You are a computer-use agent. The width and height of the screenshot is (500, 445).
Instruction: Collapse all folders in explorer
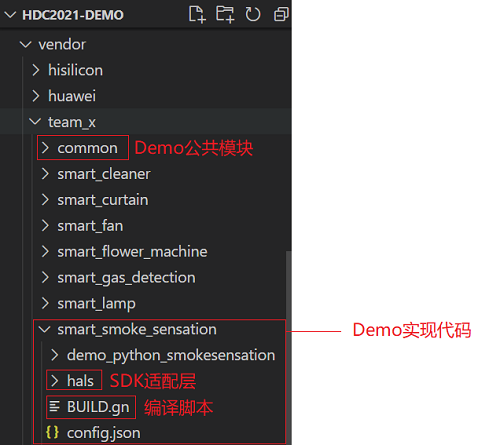281,14
